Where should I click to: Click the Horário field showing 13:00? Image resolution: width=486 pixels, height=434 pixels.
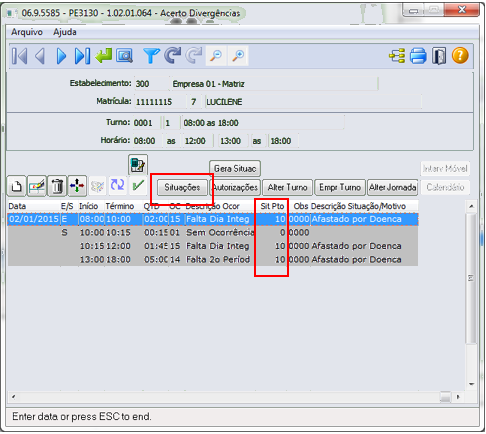pos(233,141)
